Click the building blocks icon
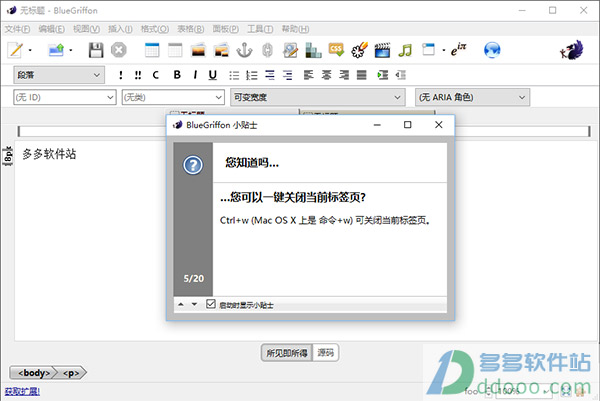600x401 pixels. coord(313,50)
